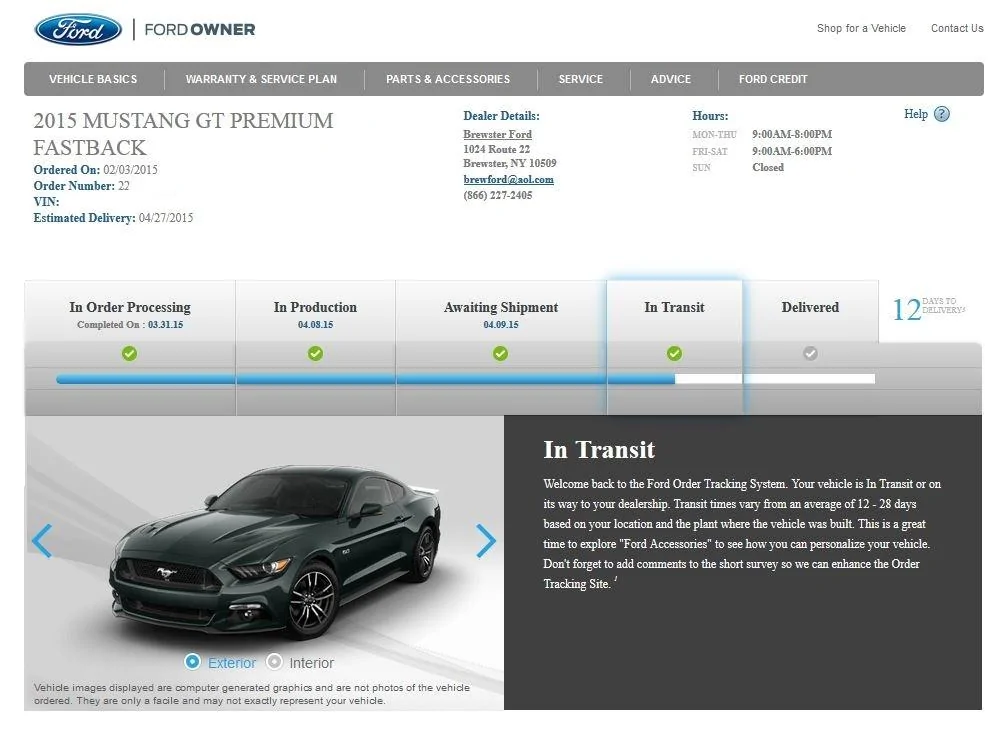
Task: Click green checkmark under In Order Processing
Action: point(130,353)
